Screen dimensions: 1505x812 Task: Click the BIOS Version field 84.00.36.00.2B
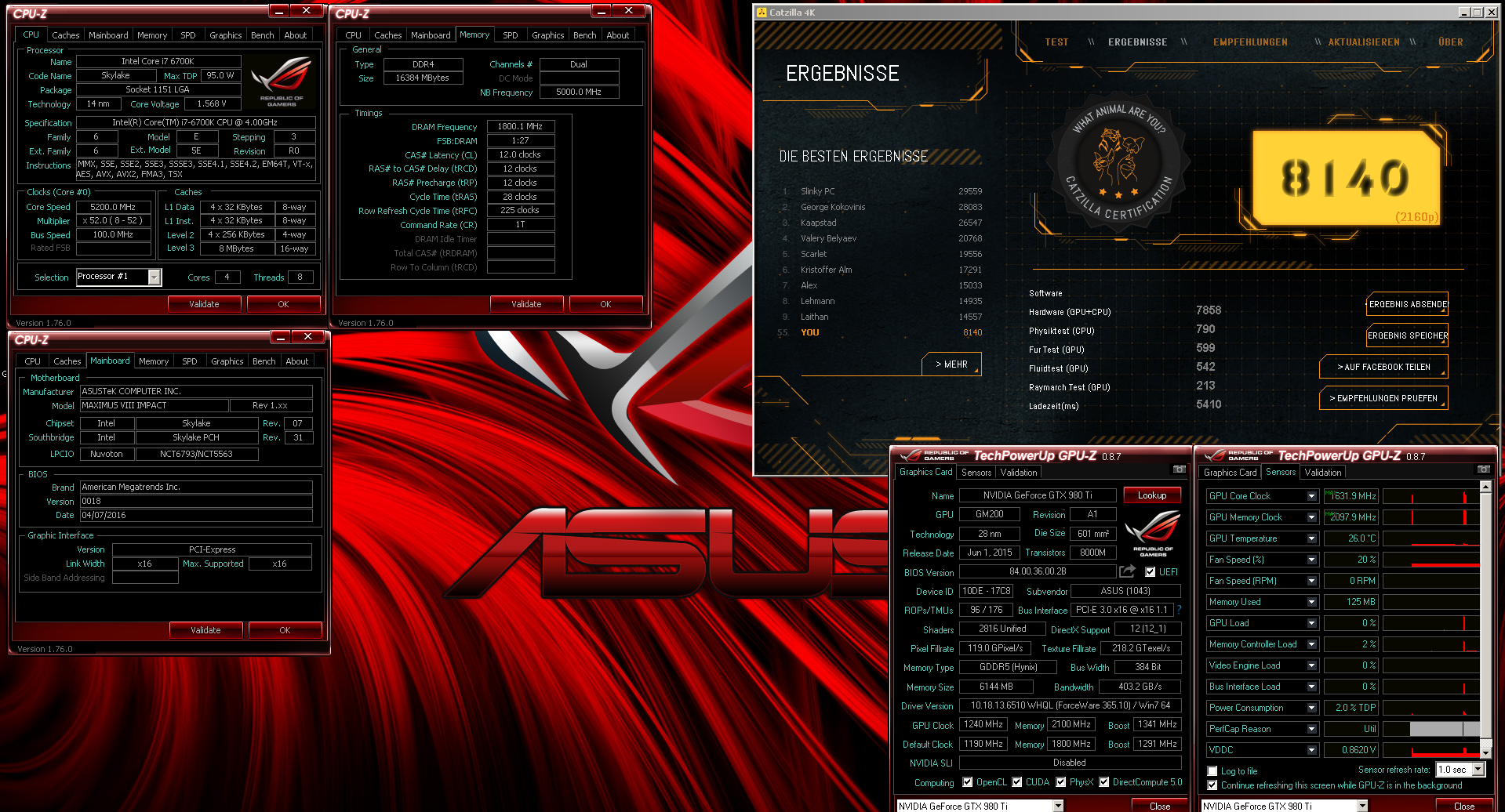(x=1038, y=571)
